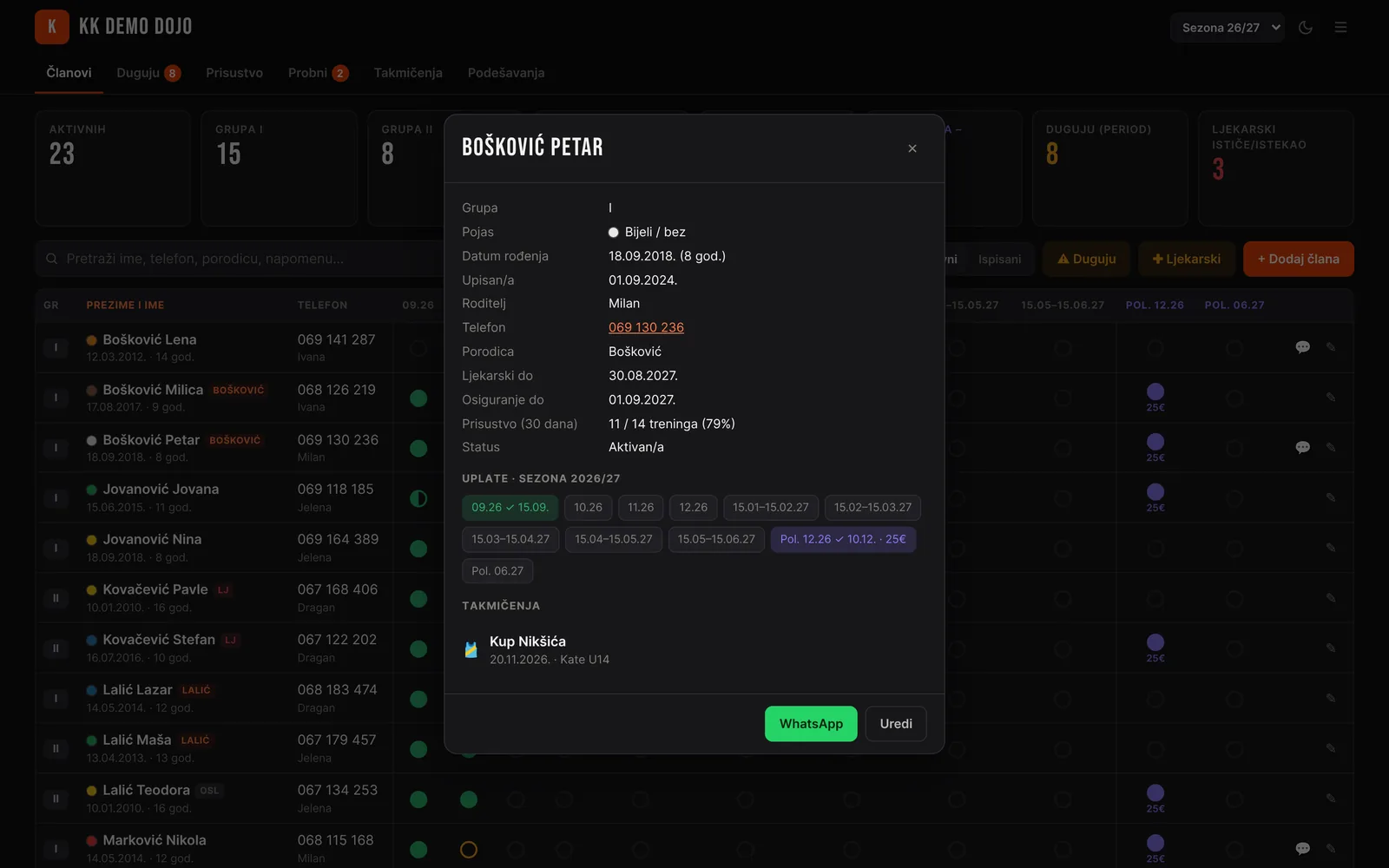Screen dimensions: 1389x868
Task: Click the Kup Nikšića competition icon
Action: coord(471,649)
